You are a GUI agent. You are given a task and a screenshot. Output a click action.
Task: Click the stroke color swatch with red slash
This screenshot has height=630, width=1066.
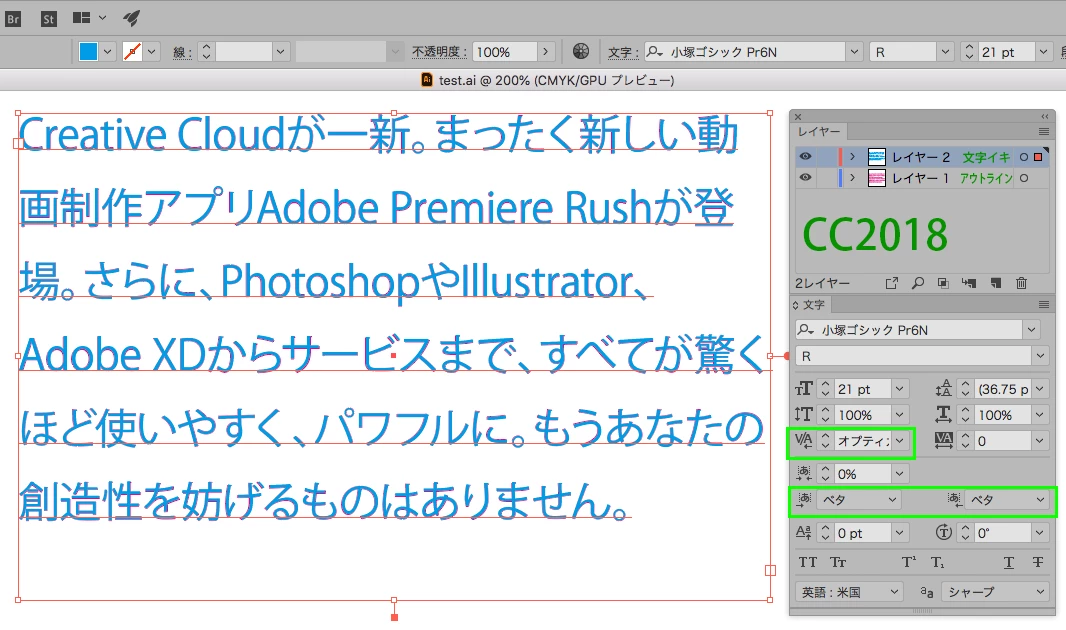pos(133,52)
